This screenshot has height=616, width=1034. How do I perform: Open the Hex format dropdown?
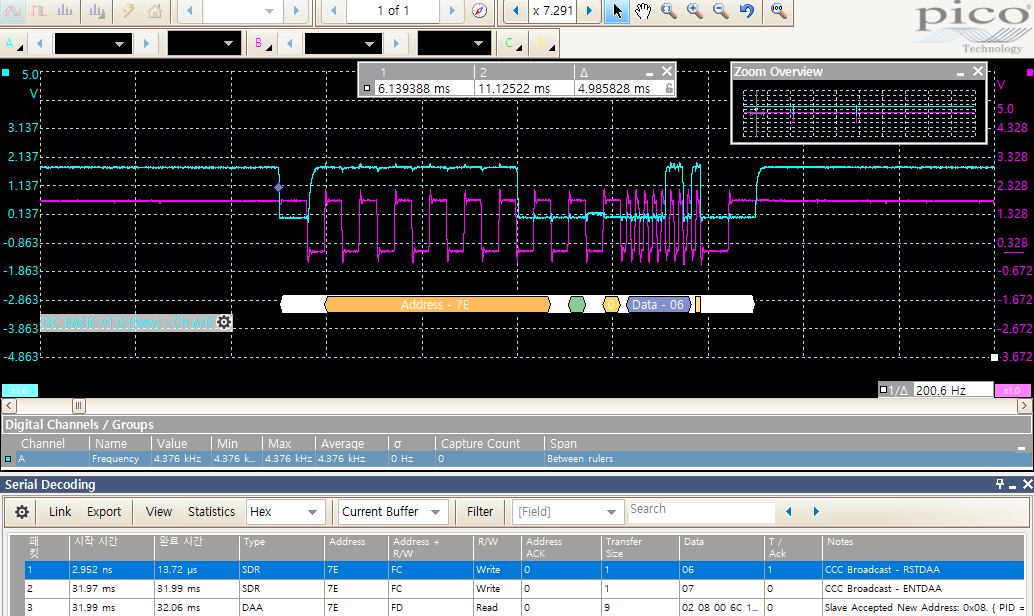point(285,511)
